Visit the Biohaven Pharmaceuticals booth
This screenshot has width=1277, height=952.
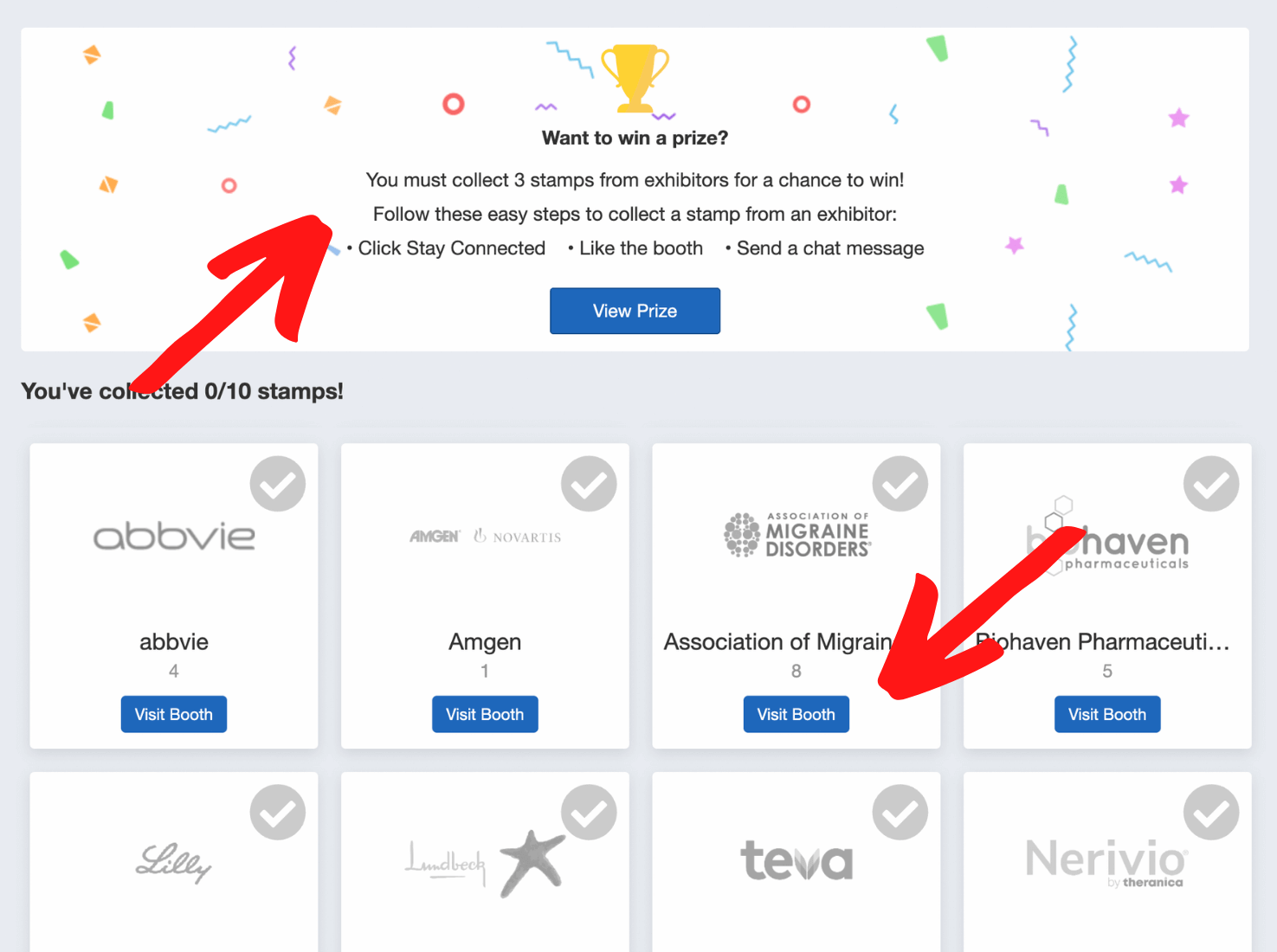[1106, 714]
